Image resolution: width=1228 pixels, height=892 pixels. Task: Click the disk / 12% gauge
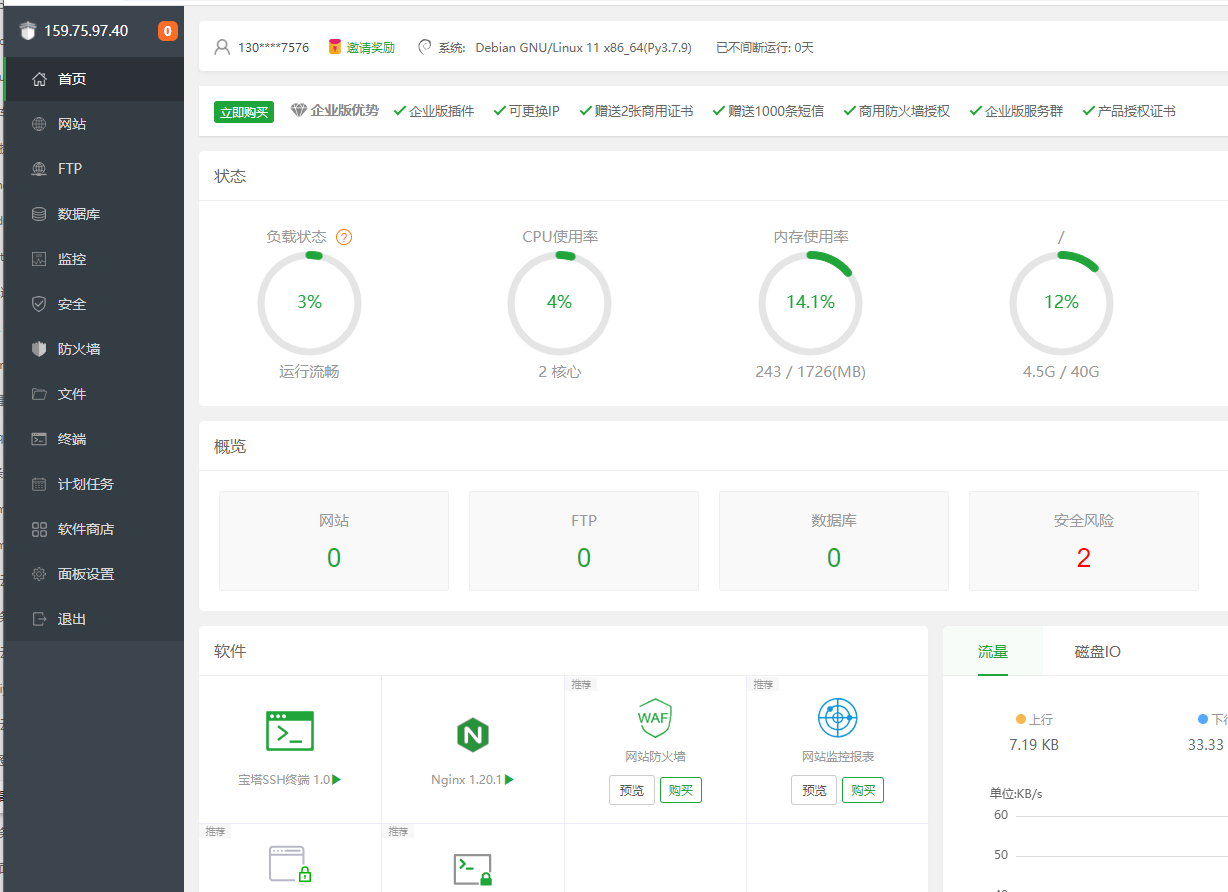pyautogui.click(x=1061, y=303)
